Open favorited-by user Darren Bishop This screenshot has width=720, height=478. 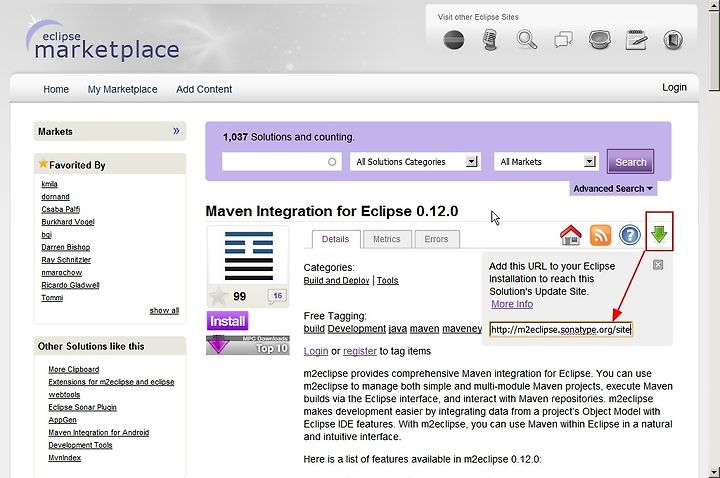(x=66, y=247)
